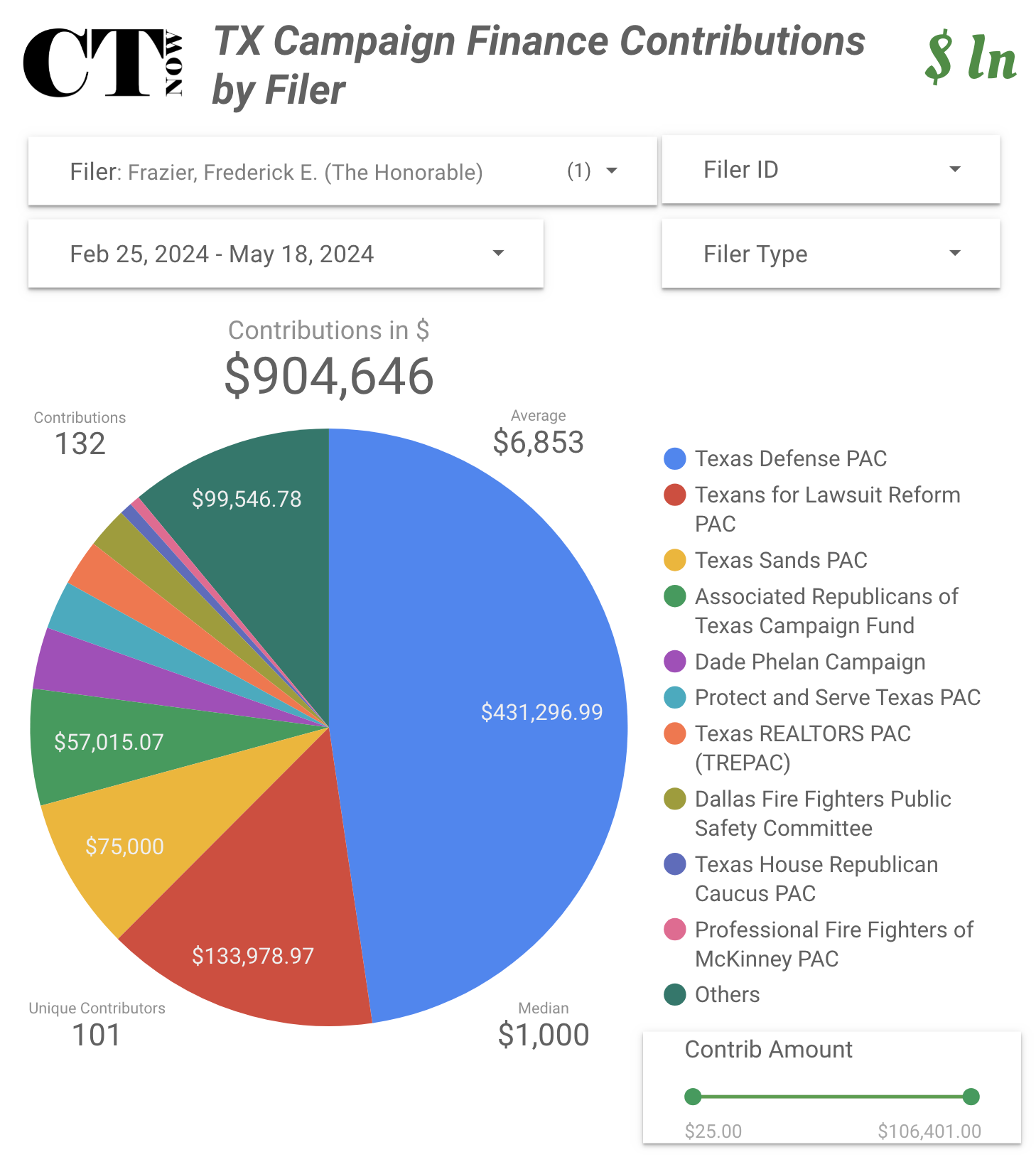
Task: Select Professional Fire Fighters of McKinney PAC label
Action: click(834, 944)
